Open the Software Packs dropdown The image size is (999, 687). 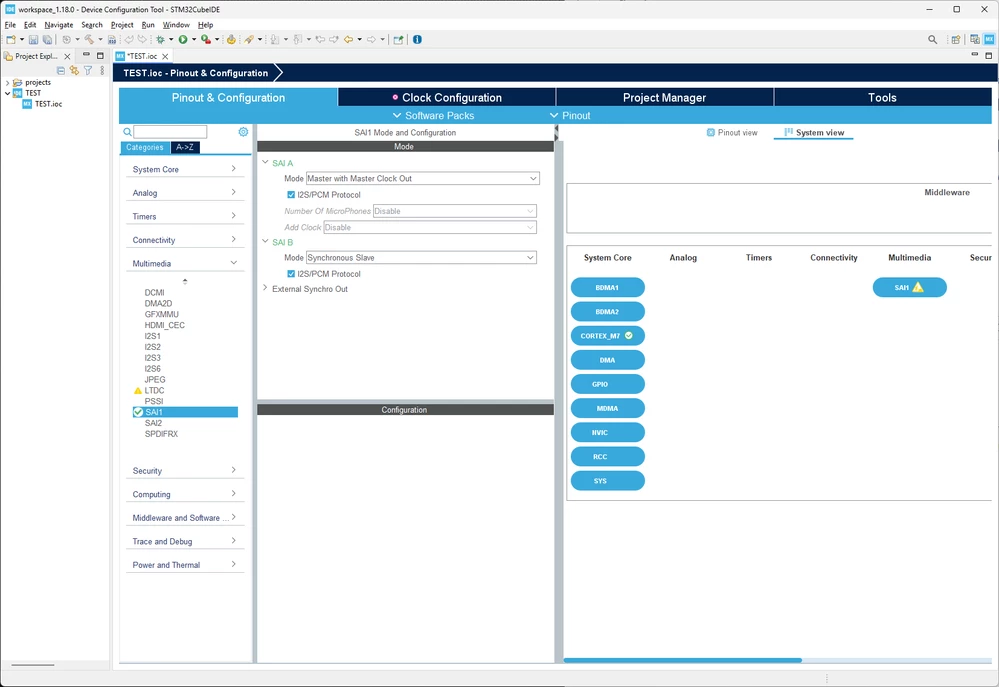433,115
